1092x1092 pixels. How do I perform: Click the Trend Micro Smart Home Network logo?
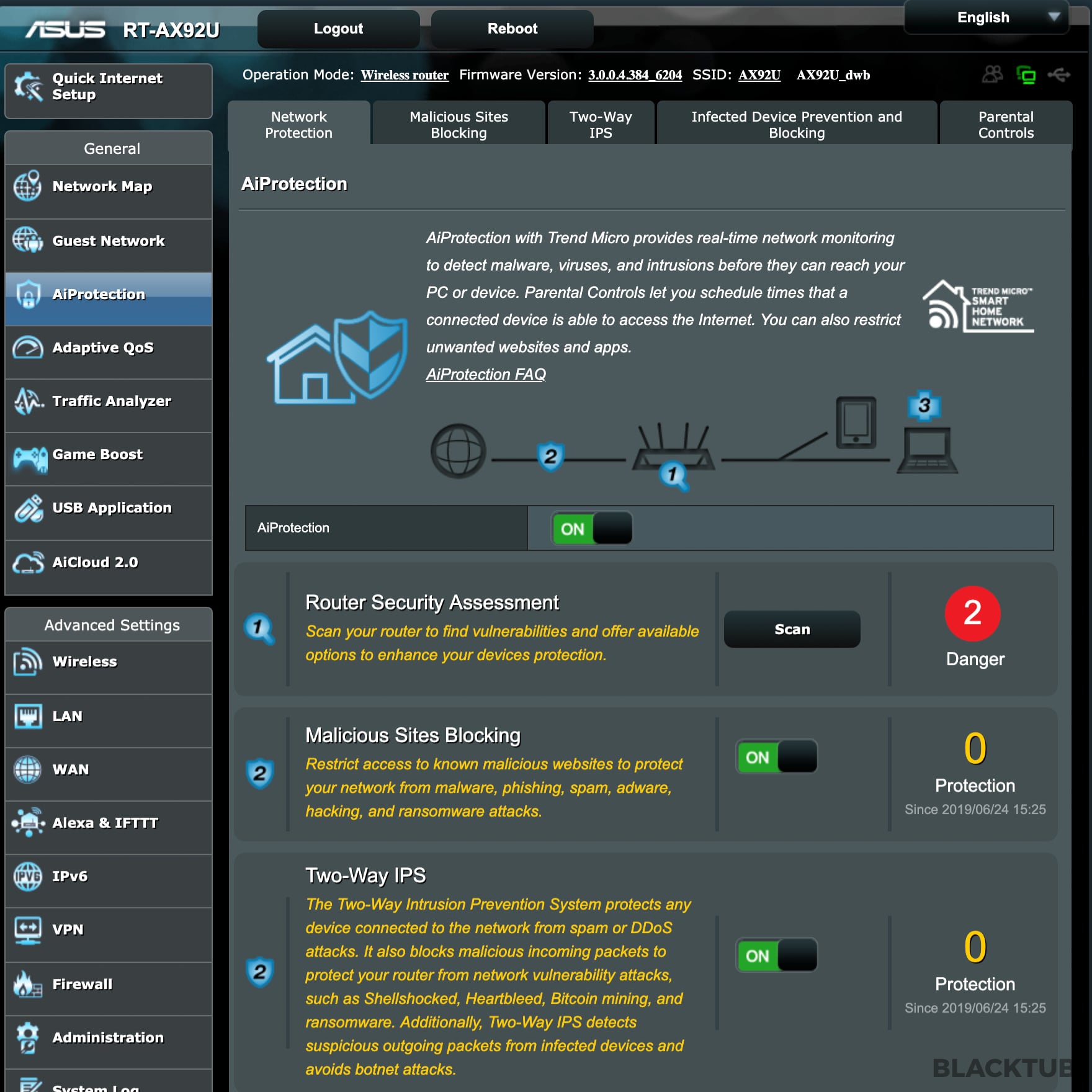[978, 306]
